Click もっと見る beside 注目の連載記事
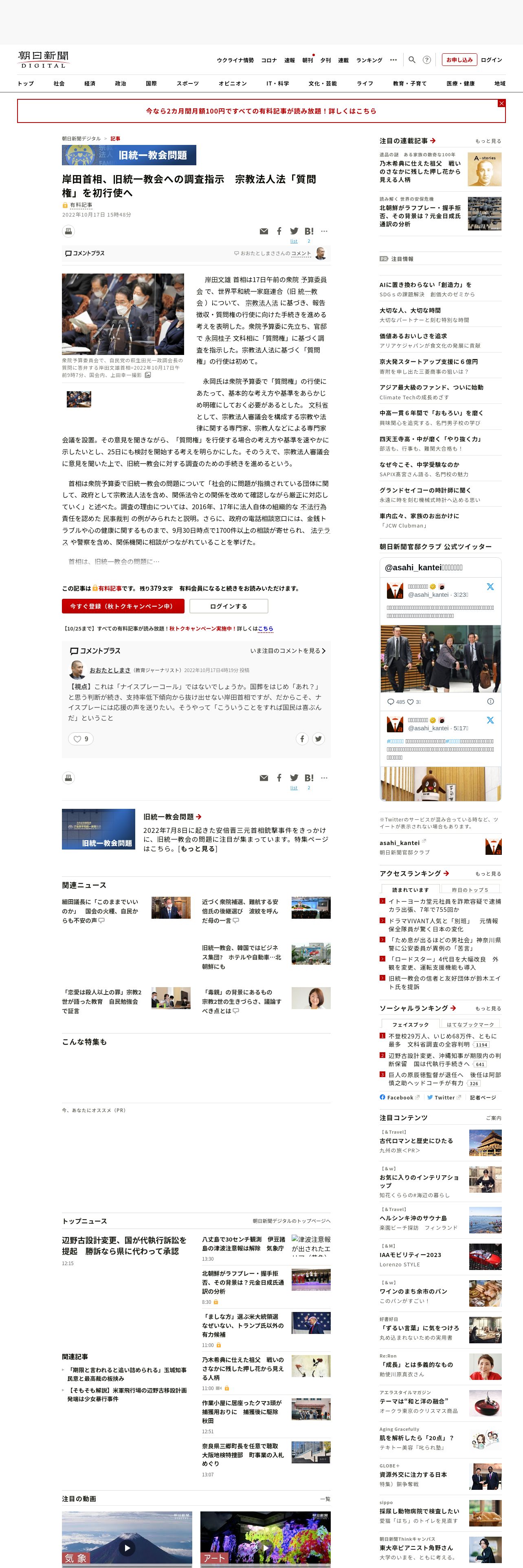 click(x=488, y=141)
